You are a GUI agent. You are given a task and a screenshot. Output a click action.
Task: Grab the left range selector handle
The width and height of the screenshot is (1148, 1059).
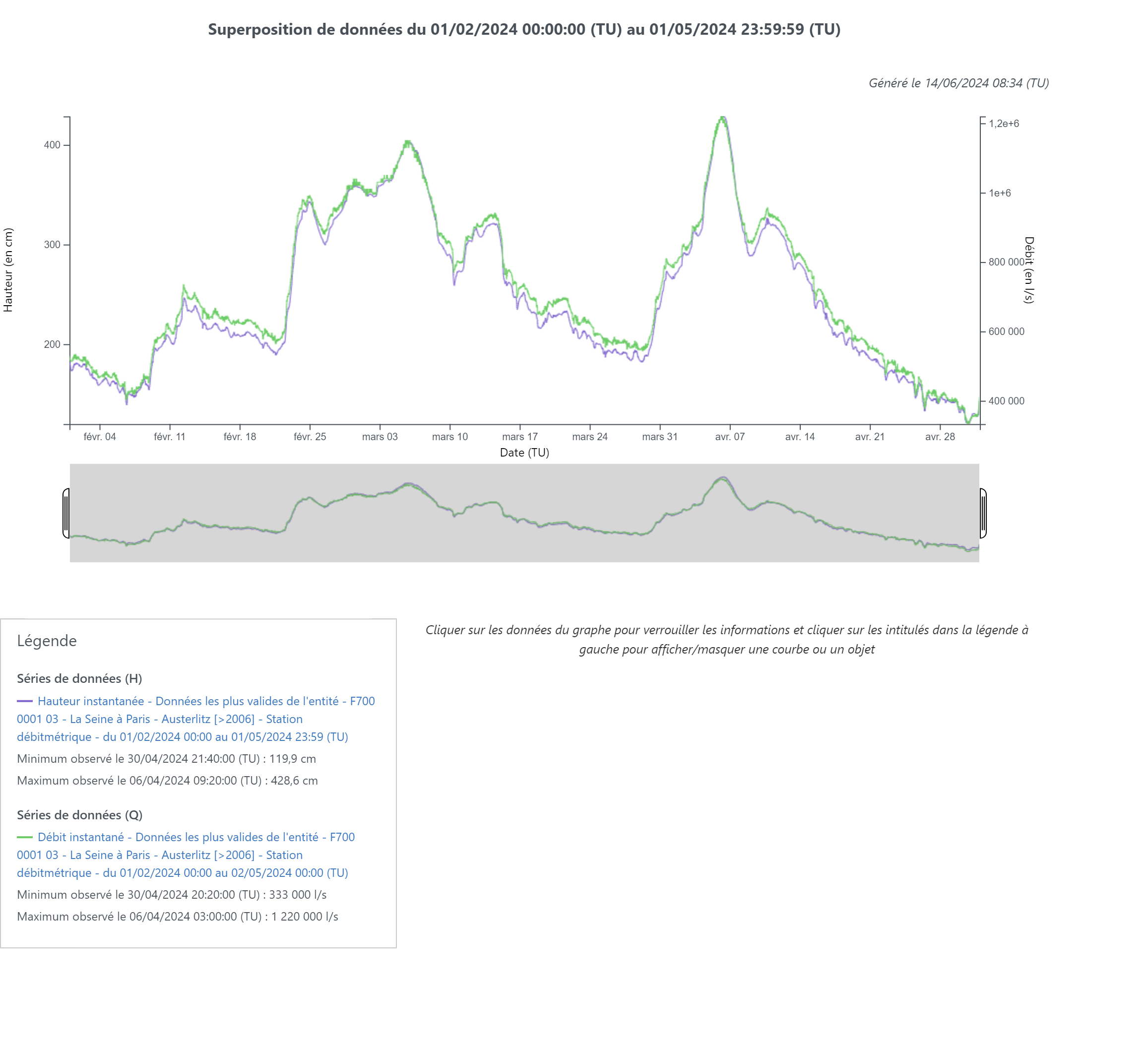(x=66, y=513)
